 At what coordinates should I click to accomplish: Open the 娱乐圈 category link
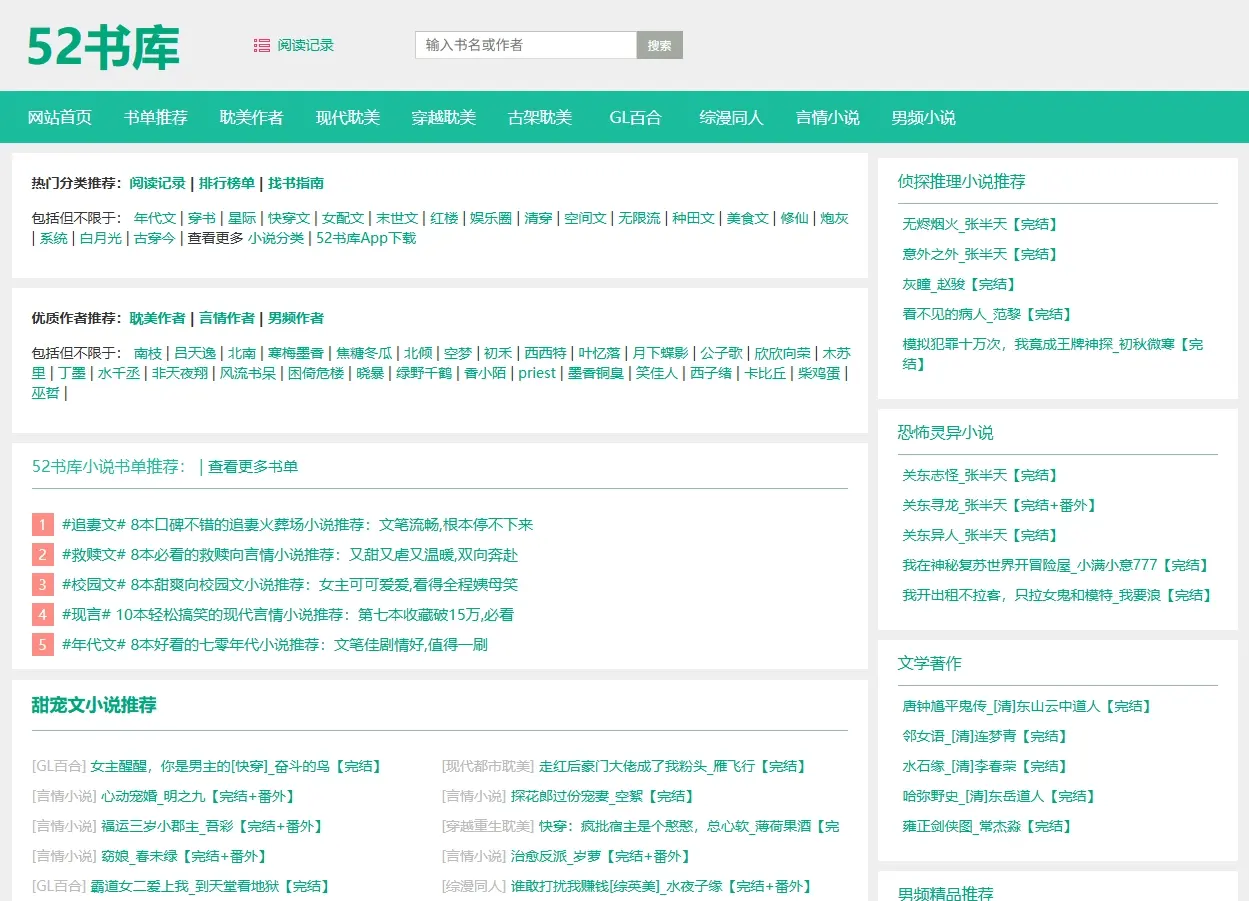(x=491, y=218)
